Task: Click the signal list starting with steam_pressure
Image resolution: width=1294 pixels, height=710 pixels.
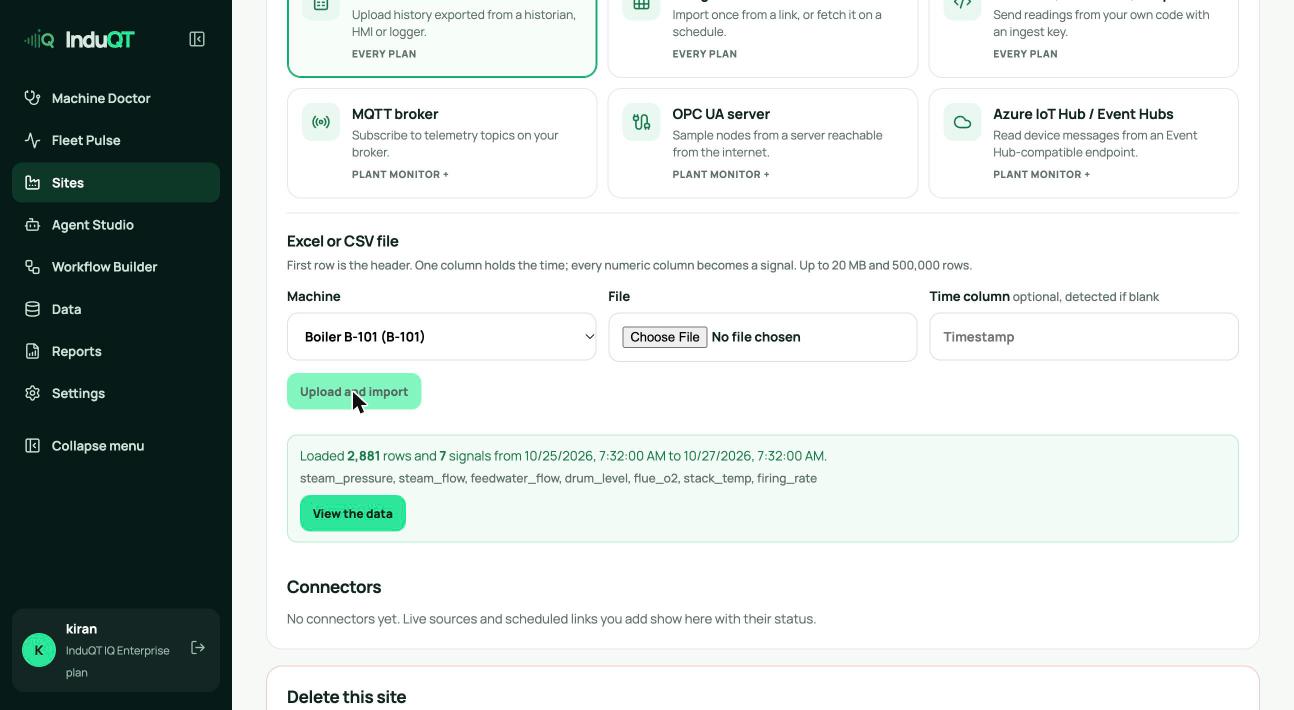Action: [558, 478]
